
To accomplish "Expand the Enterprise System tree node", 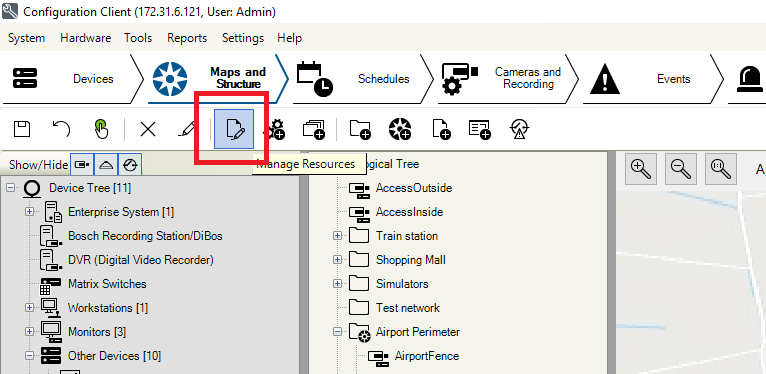I will tap(30, 212).
